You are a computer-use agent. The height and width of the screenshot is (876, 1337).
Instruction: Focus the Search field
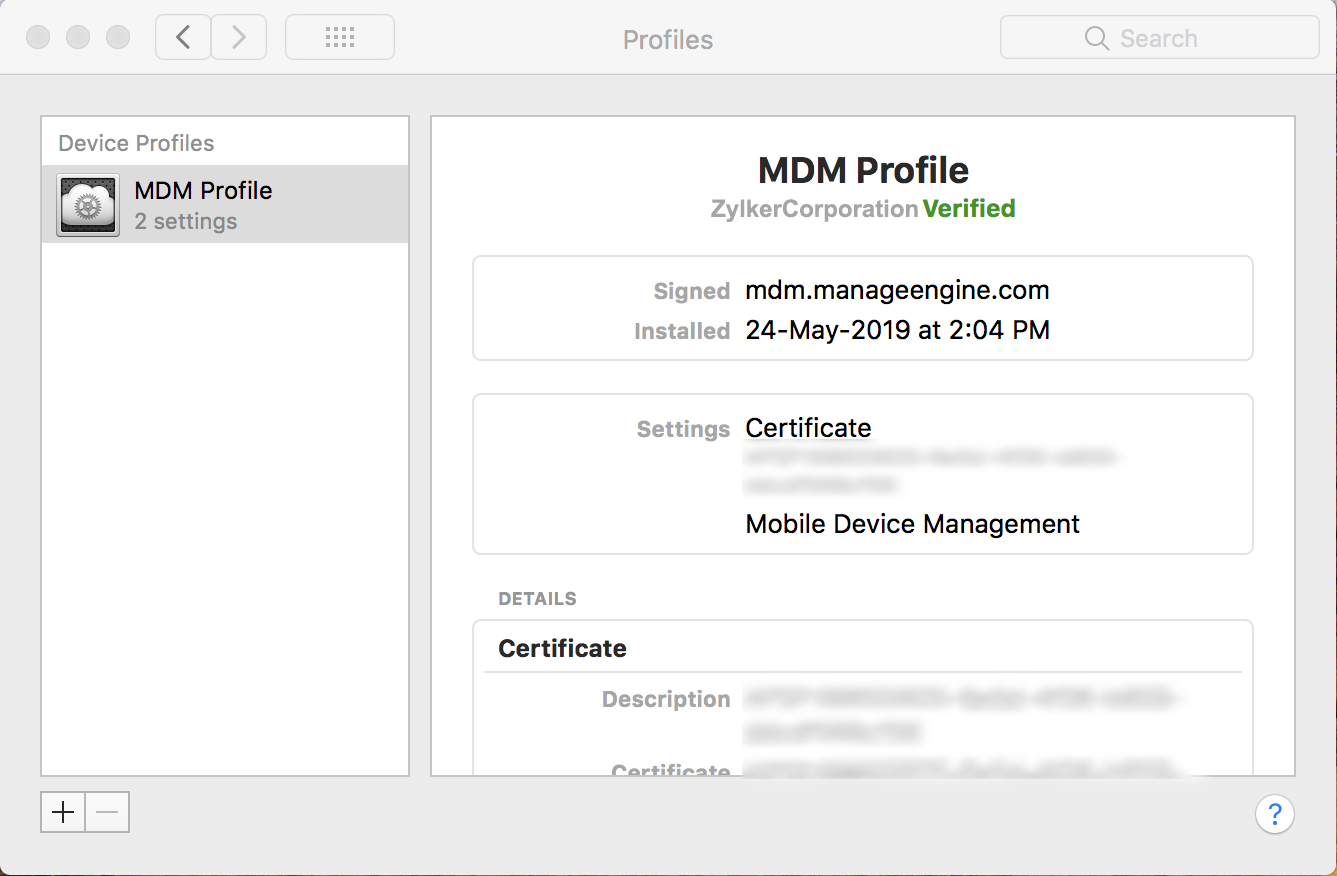(1180, 38)
